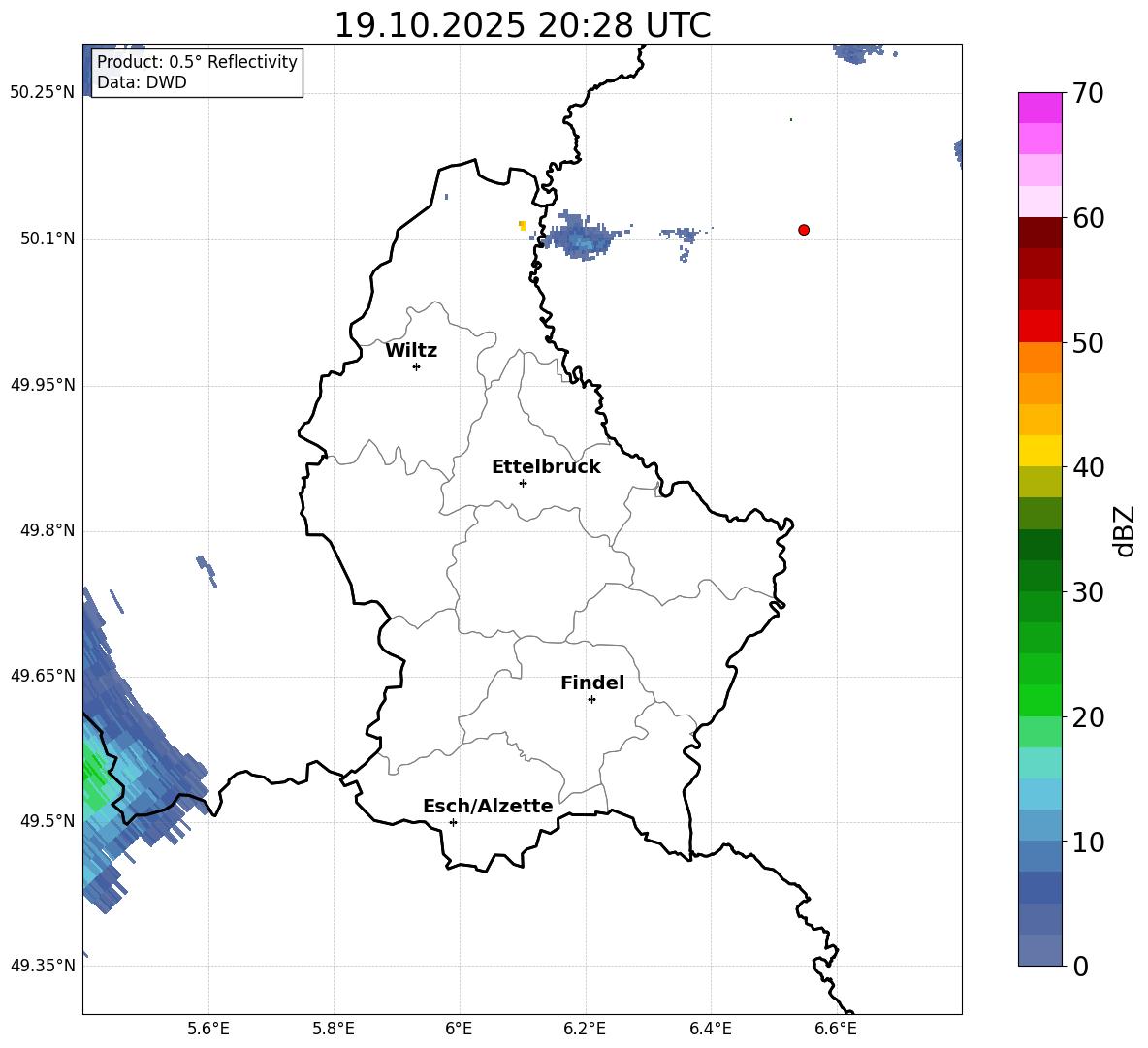This screenshot has height=1048, width=1148.
Task: Click the colorbar label 10
Action: (x=1087, y=842)
